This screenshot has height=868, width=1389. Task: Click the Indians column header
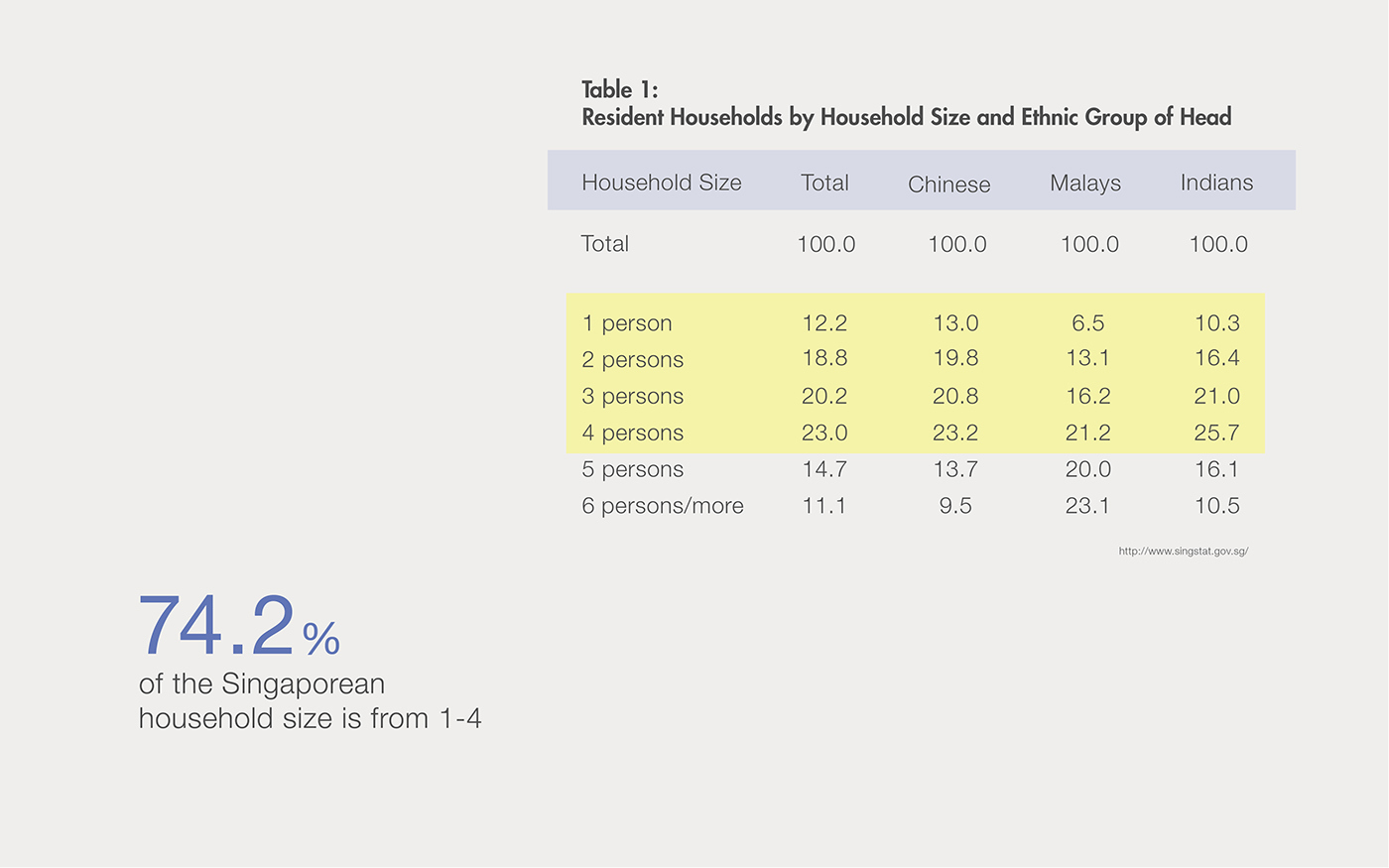point(1216,183)
